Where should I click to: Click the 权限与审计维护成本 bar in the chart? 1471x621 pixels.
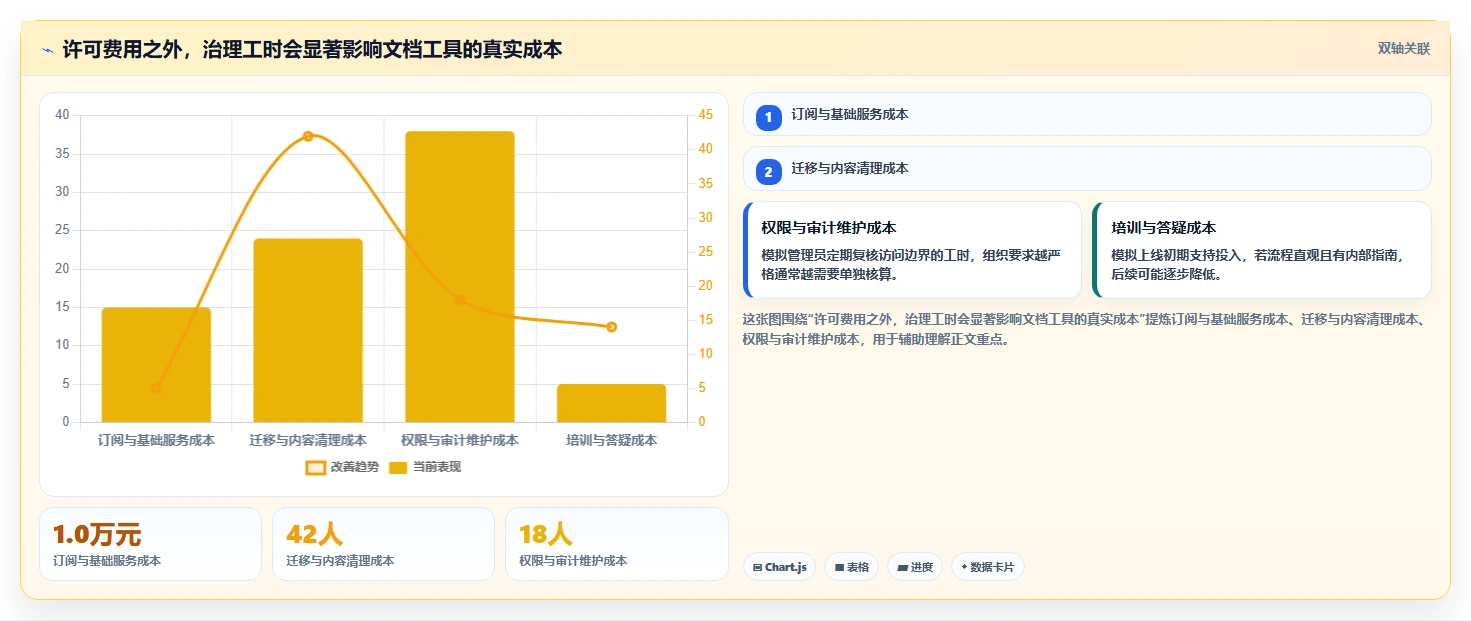tap(460, 277)
